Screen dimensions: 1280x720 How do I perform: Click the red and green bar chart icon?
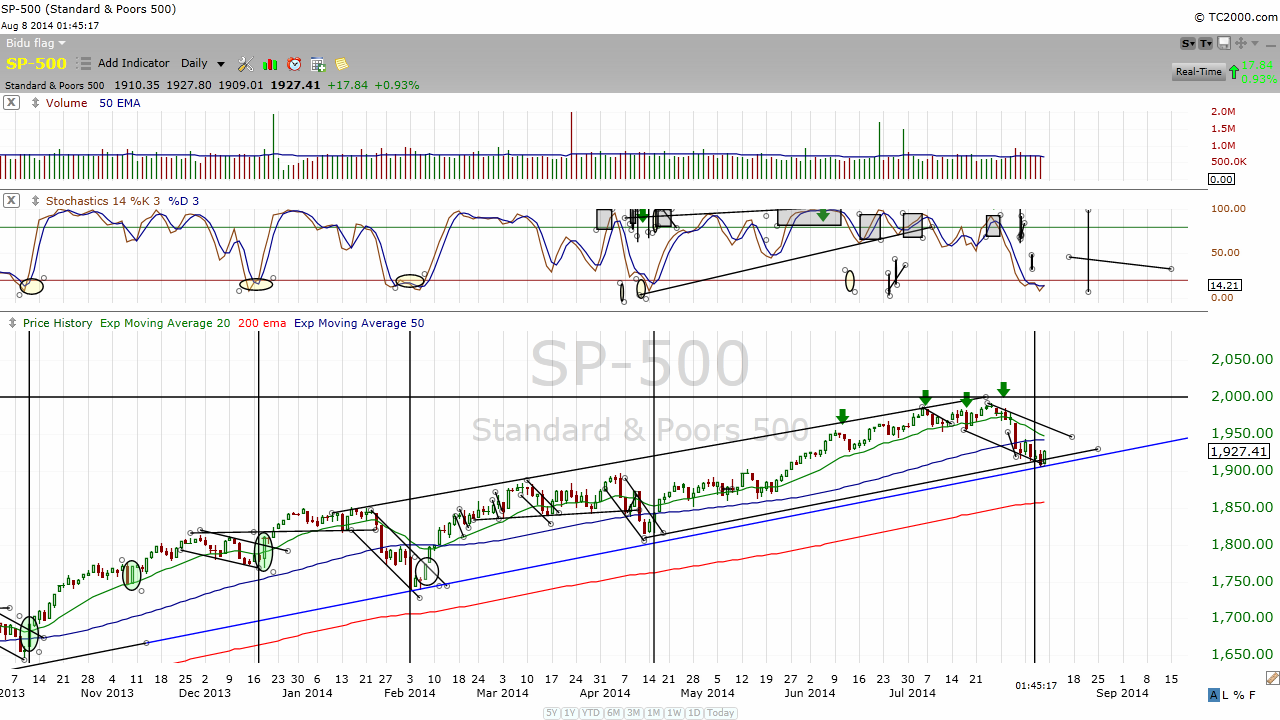click(270, 64)
